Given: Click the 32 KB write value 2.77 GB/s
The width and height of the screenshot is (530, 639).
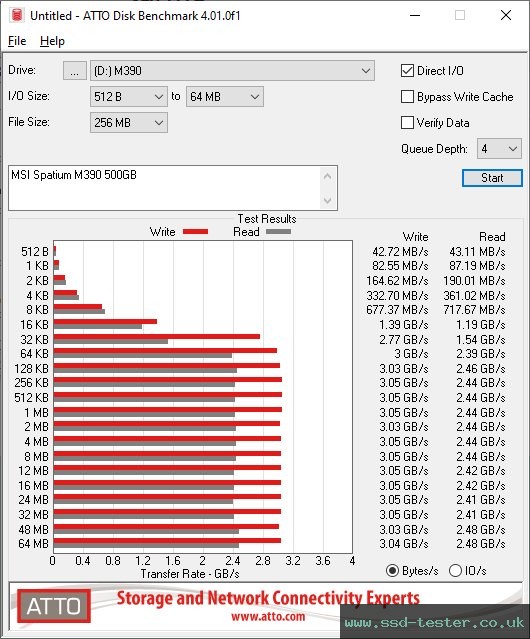Looking at the screenshot, I should pos(404,339).
